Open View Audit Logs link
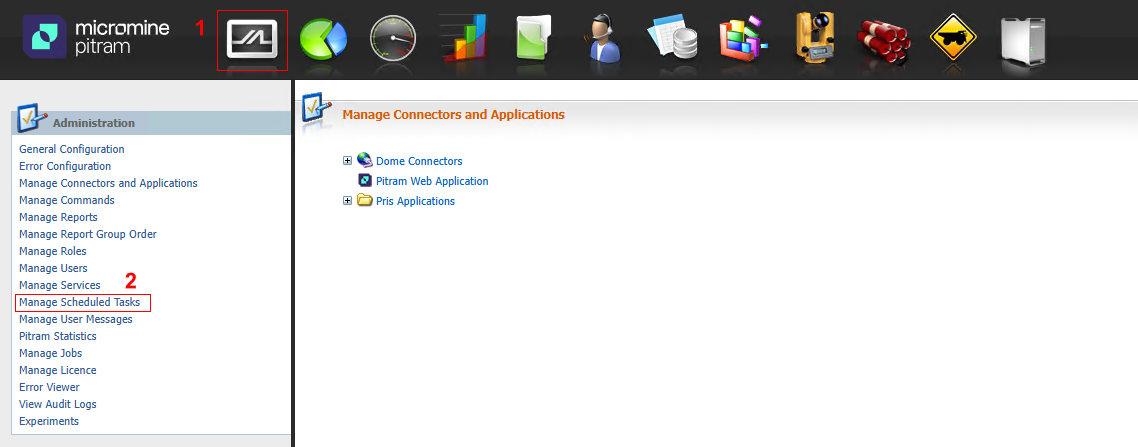The image size is (1138, 447). [58, 404]
